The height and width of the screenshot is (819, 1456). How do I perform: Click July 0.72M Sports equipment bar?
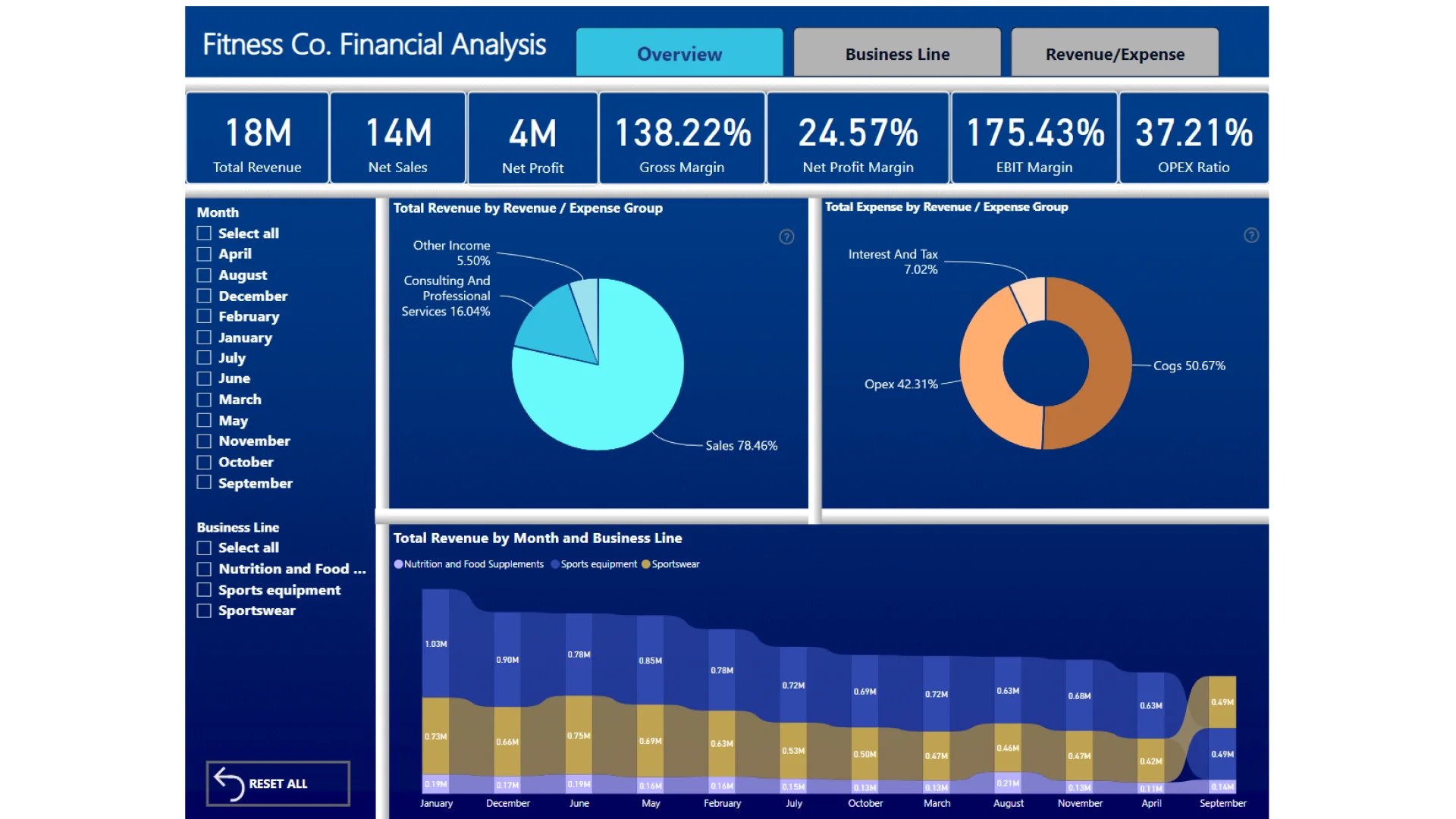click(x=793, y=685)
